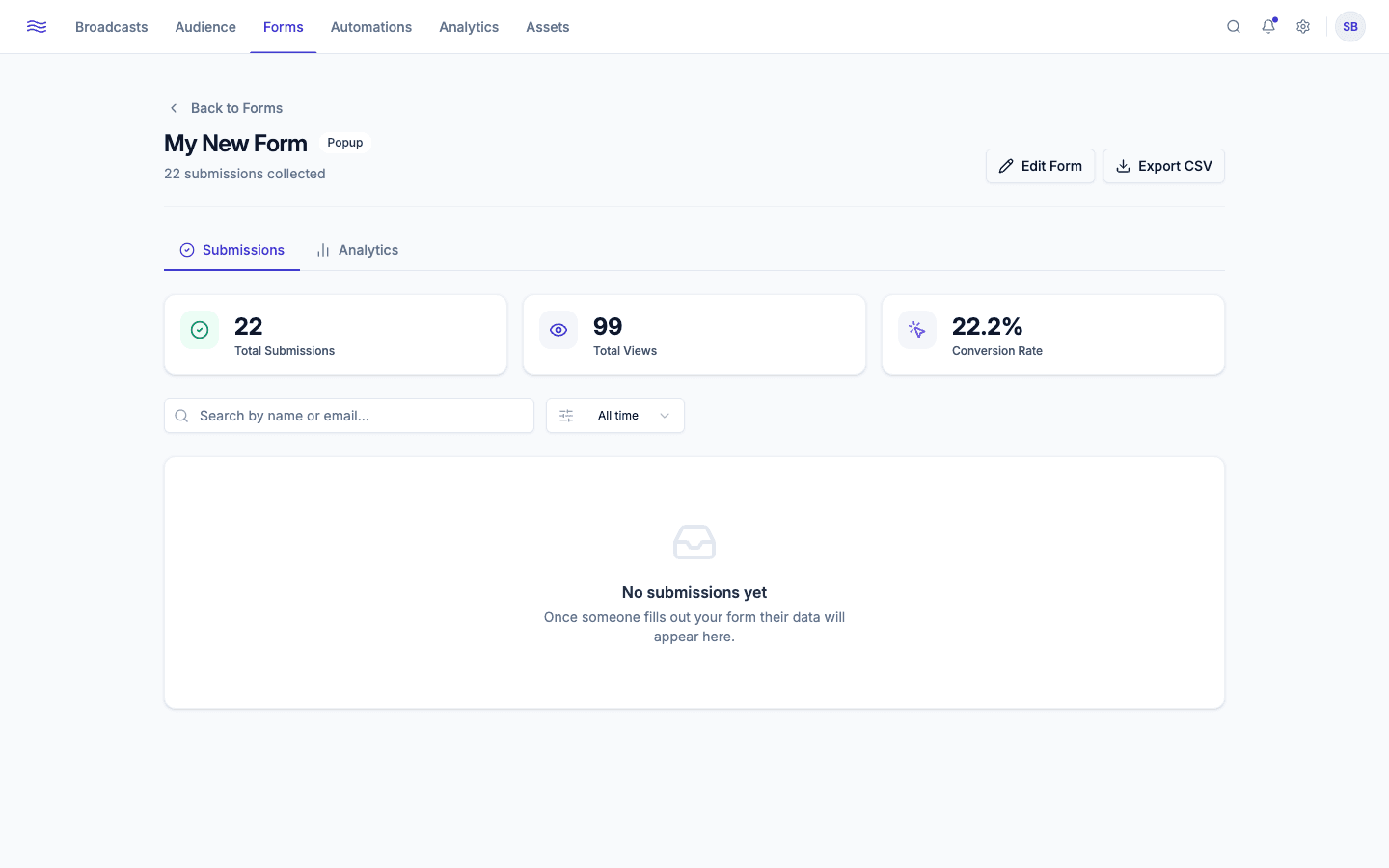Open the notifications bell

coord(1268,27)
